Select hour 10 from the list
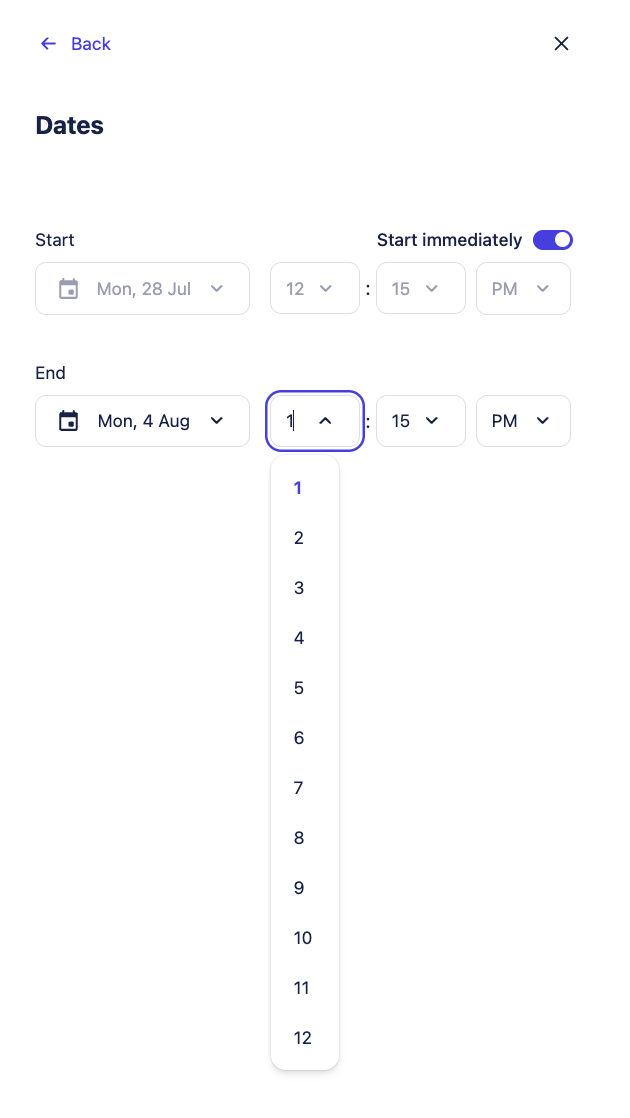The height and width of the screenshot is (1118, 630). [x=302, y=938]
